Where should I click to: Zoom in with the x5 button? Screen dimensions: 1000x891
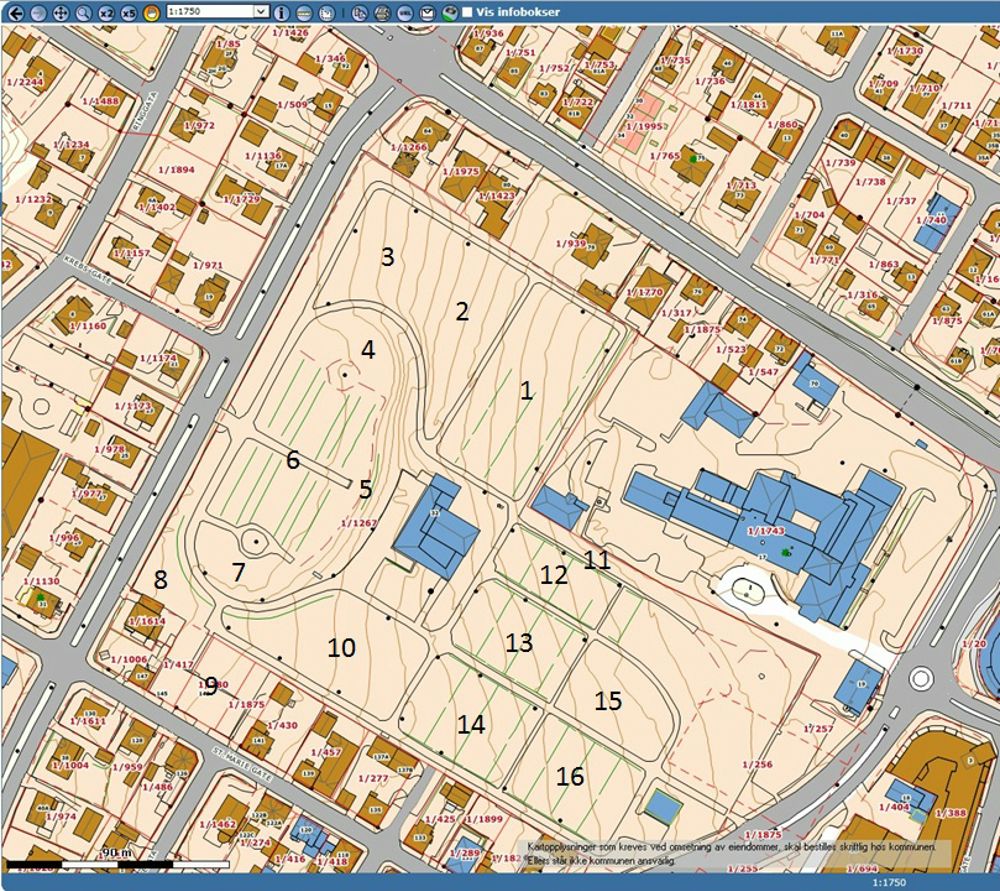pyautogui.click(x=129, y=12)
